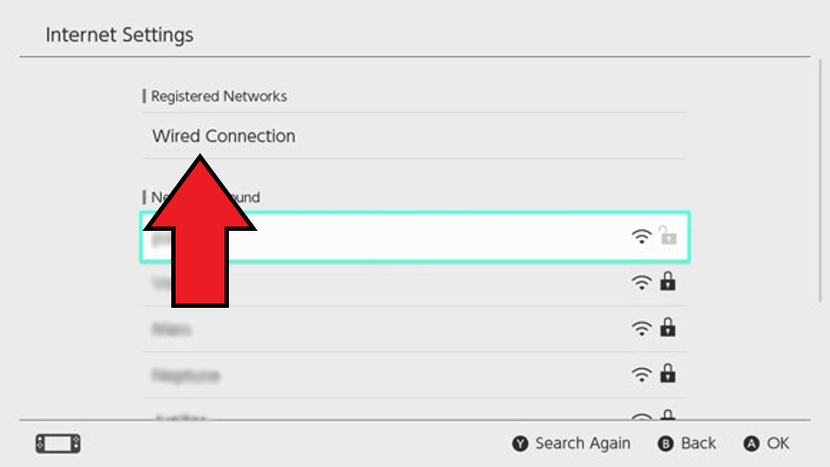The width and height of the screenshot is (830, 467).
Task: Click the padlock icon for Neptune network
Action: coord(668,374)
